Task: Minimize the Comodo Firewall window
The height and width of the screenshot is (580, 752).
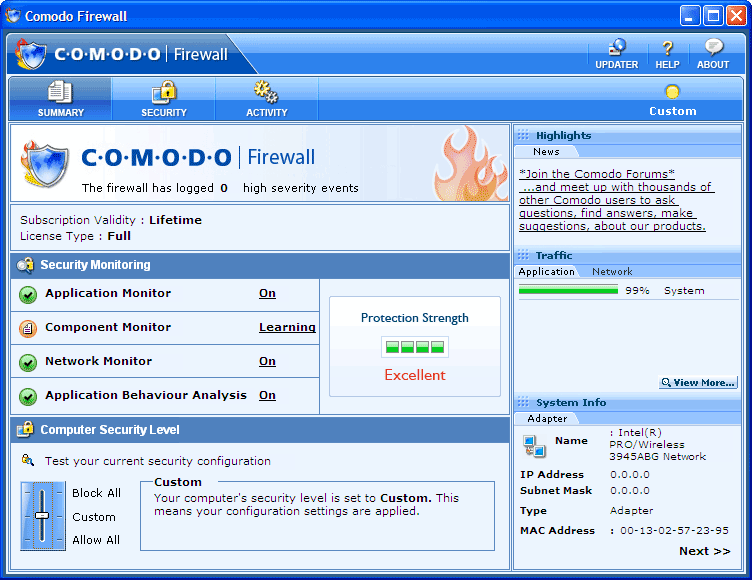Action: click(690, 16)
